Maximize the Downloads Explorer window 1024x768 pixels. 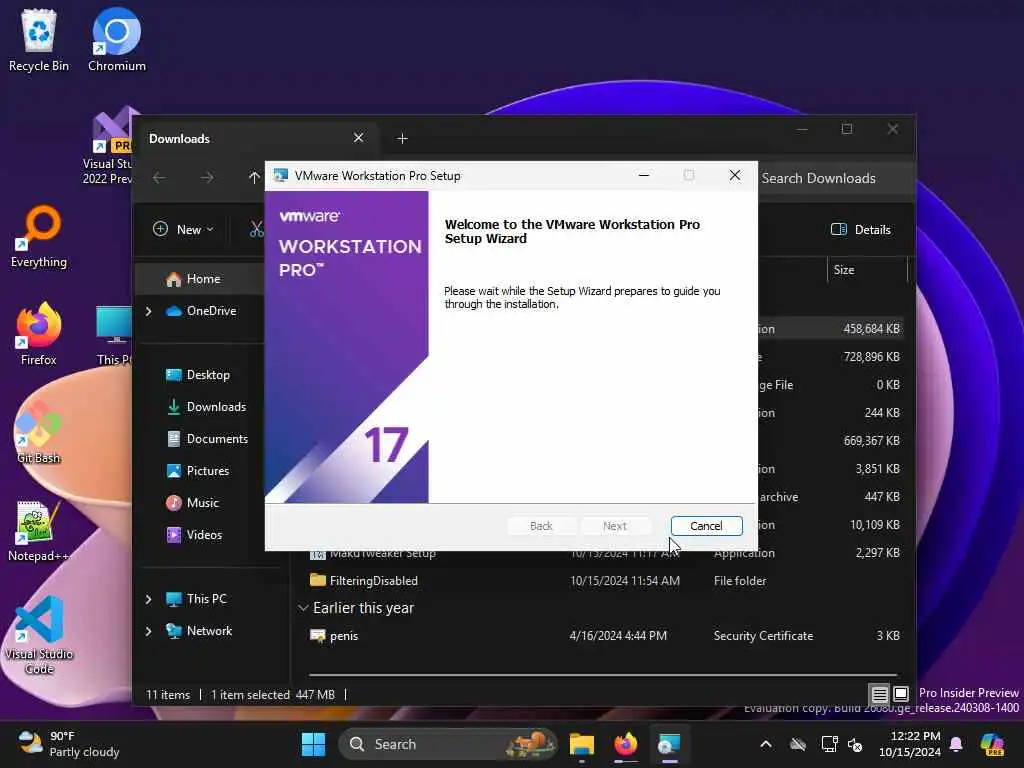(847, 129)
